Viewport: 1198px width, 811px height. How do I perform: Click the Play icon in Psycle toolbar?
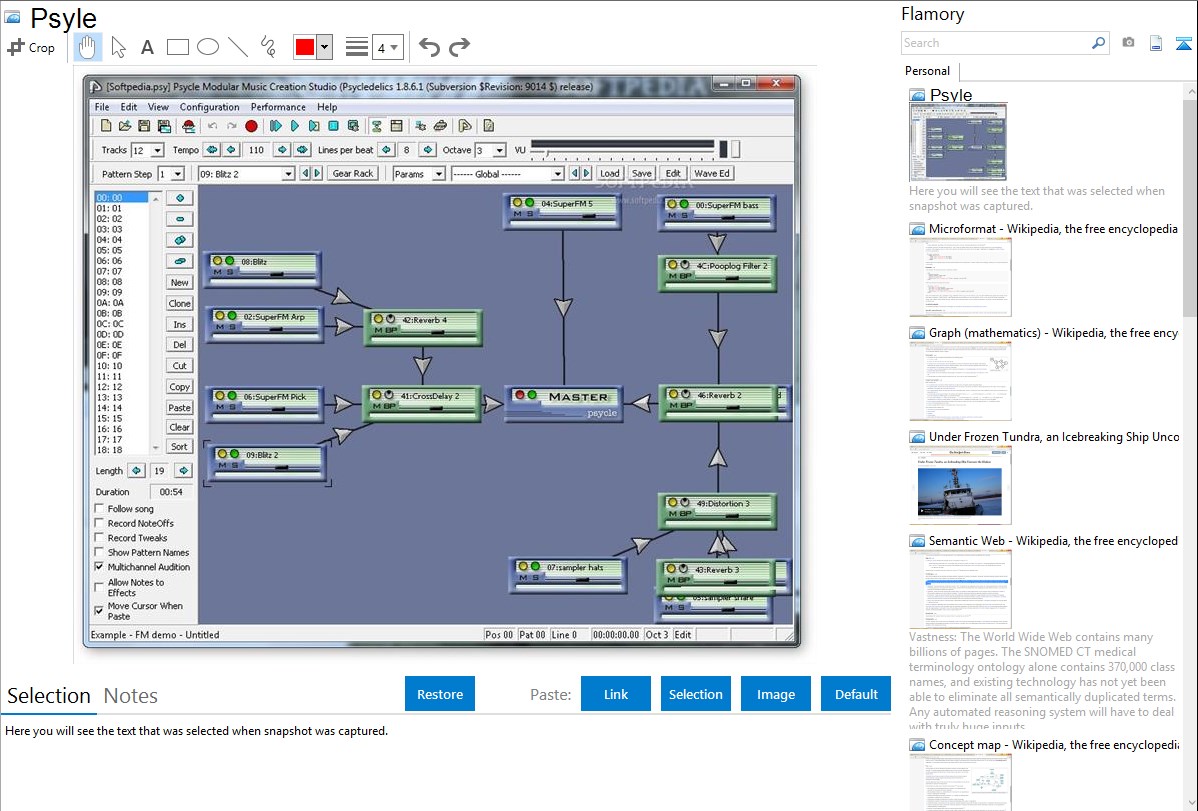point(295,126)
